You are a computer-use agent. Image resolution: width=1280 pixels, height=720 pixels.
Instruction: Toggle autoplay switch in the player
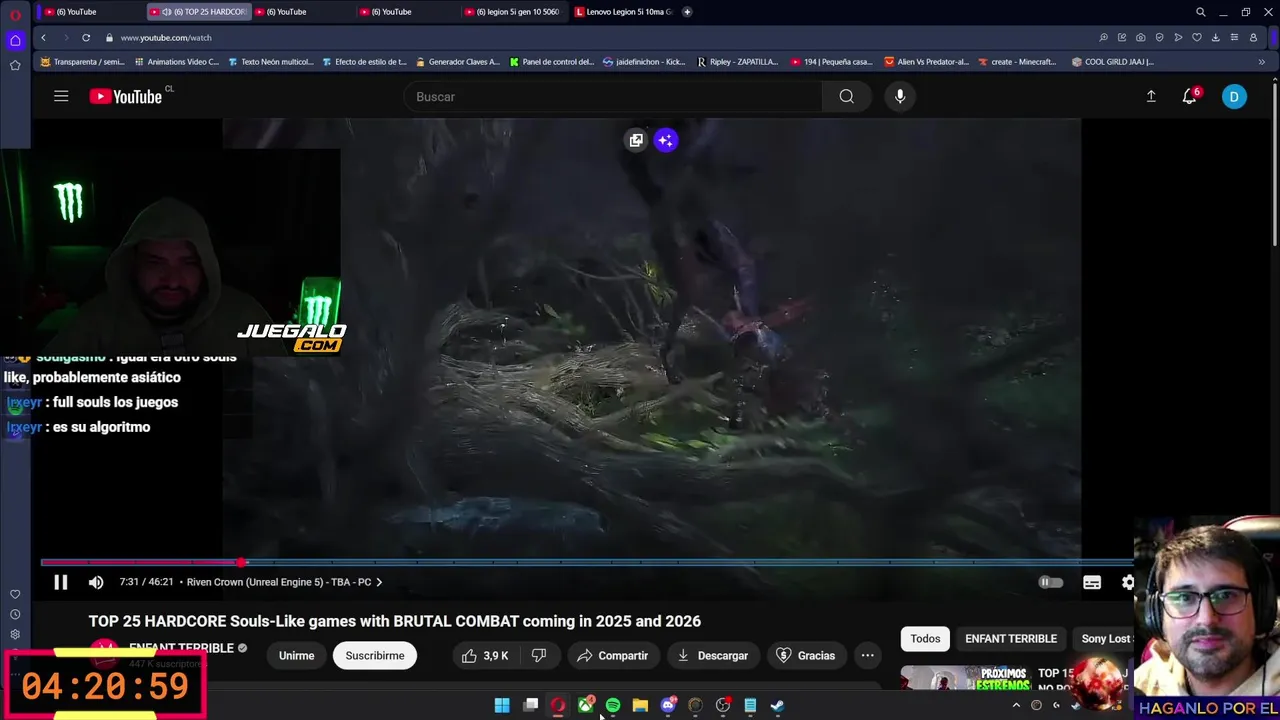[x=1050, y=582]
